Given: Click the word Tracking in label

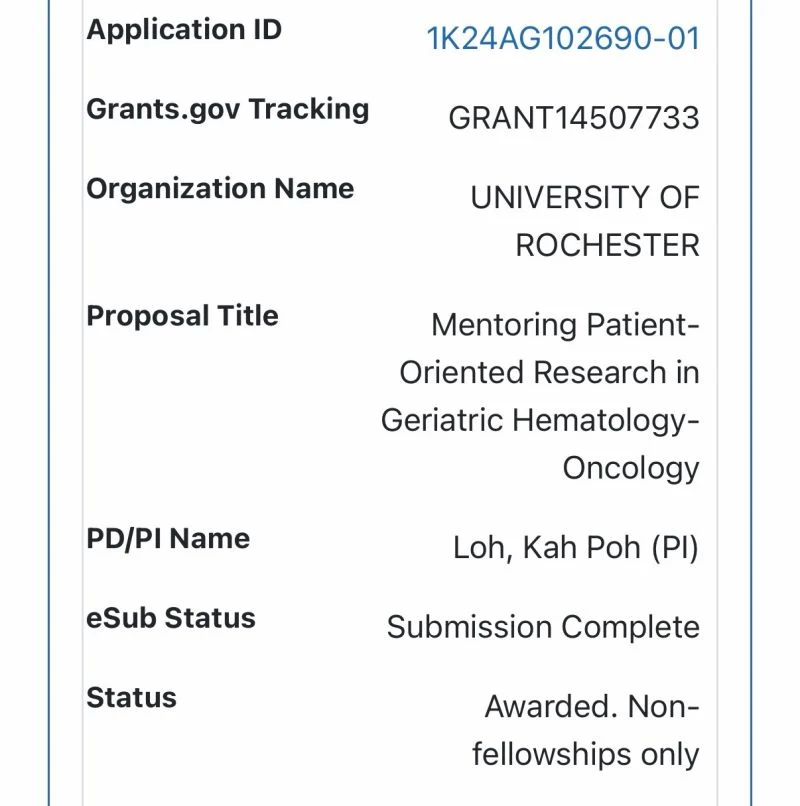Looking at the screenshot, I should 309,109.
